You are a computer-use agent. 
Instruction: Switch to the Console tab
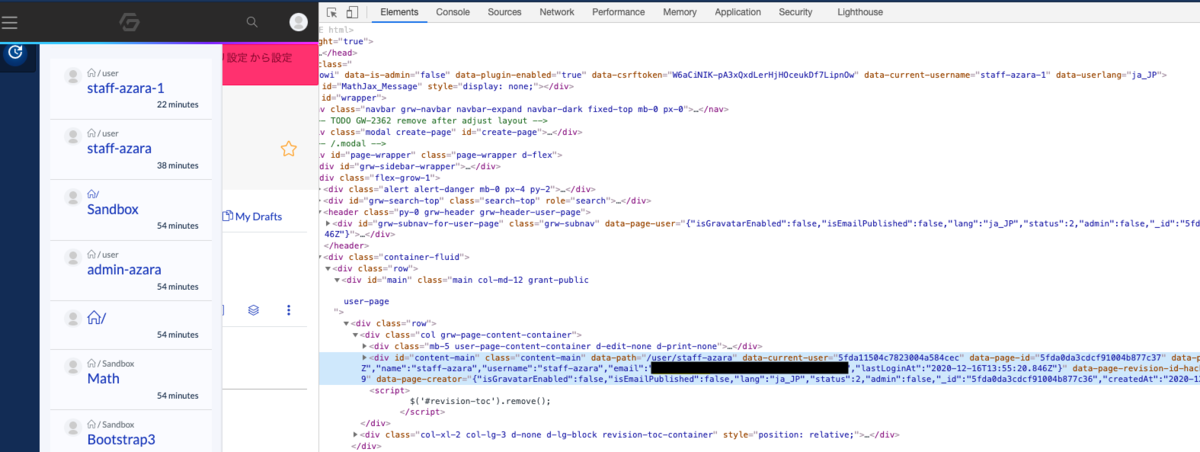(453, 12)
